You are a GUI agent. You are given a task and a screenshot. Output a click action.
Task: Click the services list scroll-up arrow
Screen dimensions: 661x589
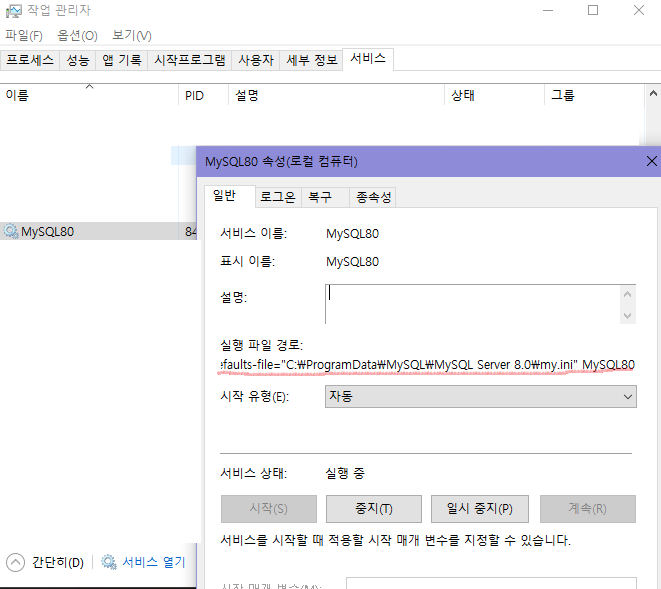click(653, 94)
